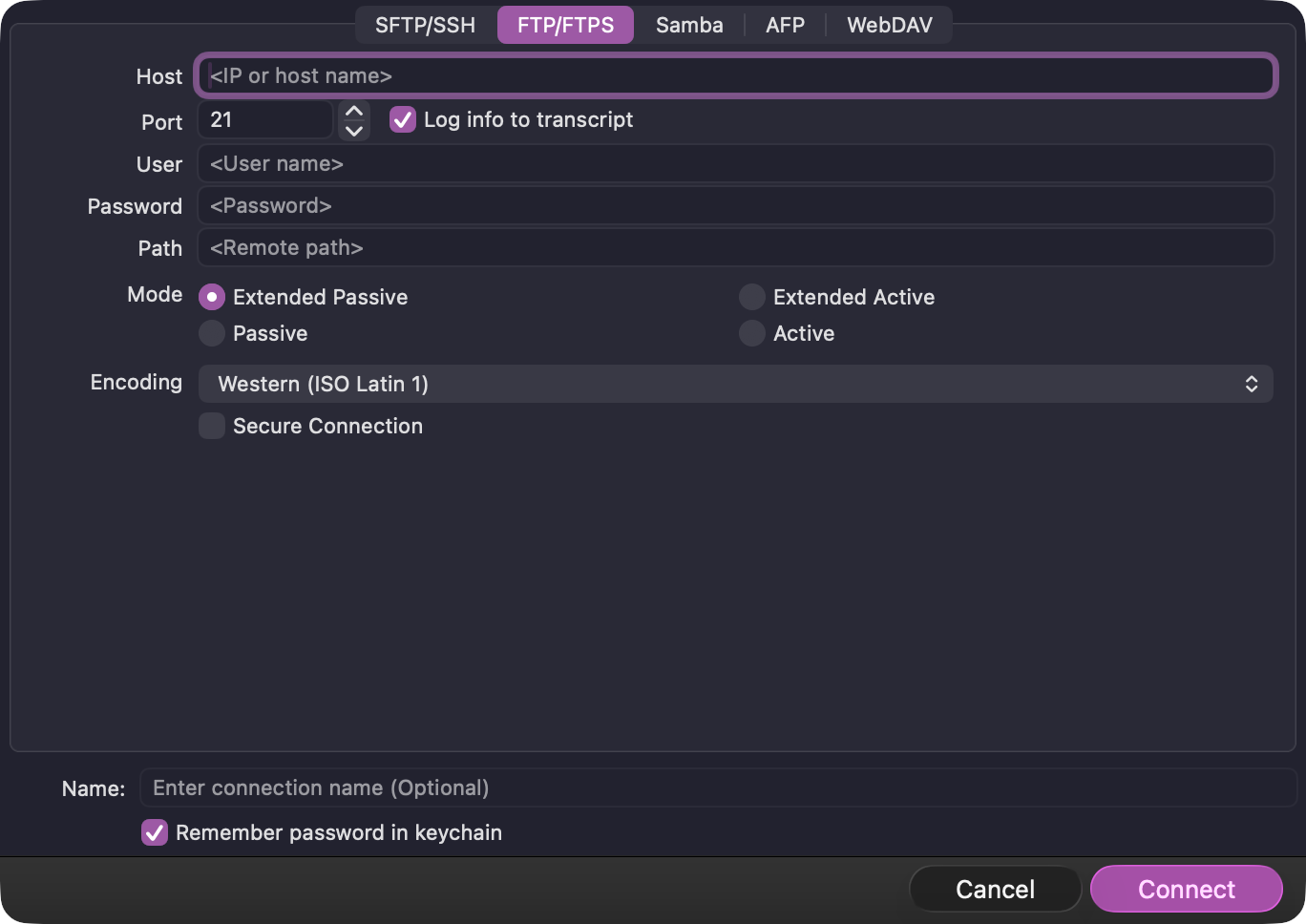Disable Log info to transcript checkbox
Screen dimensions: 1306x924
coord(403,120)
